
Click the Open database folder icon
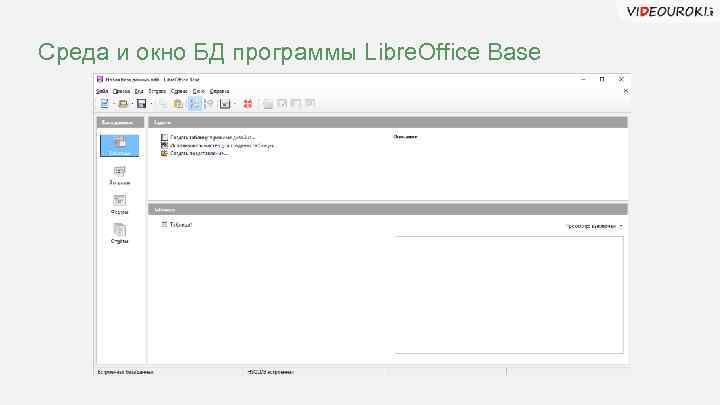(x=123, y=104)
